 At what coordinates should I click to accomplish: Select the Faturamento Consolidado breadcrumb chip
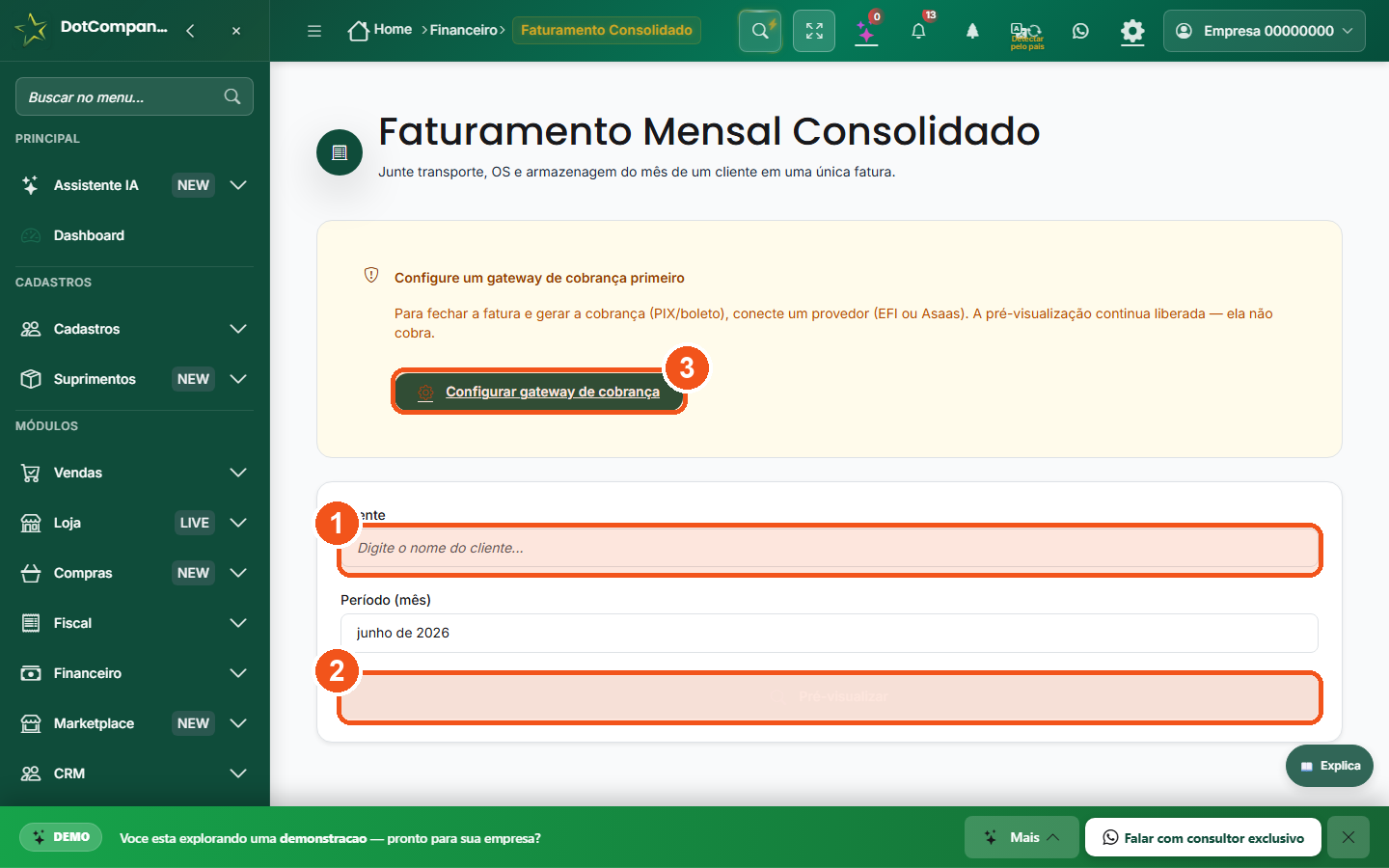pos(607,30)
